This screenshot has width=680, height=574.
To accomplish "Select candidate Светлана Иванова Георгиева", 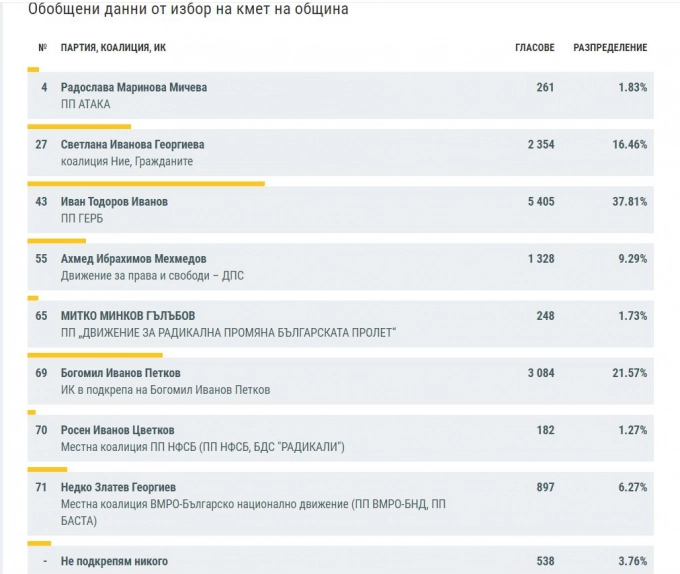I will point(132,145).
